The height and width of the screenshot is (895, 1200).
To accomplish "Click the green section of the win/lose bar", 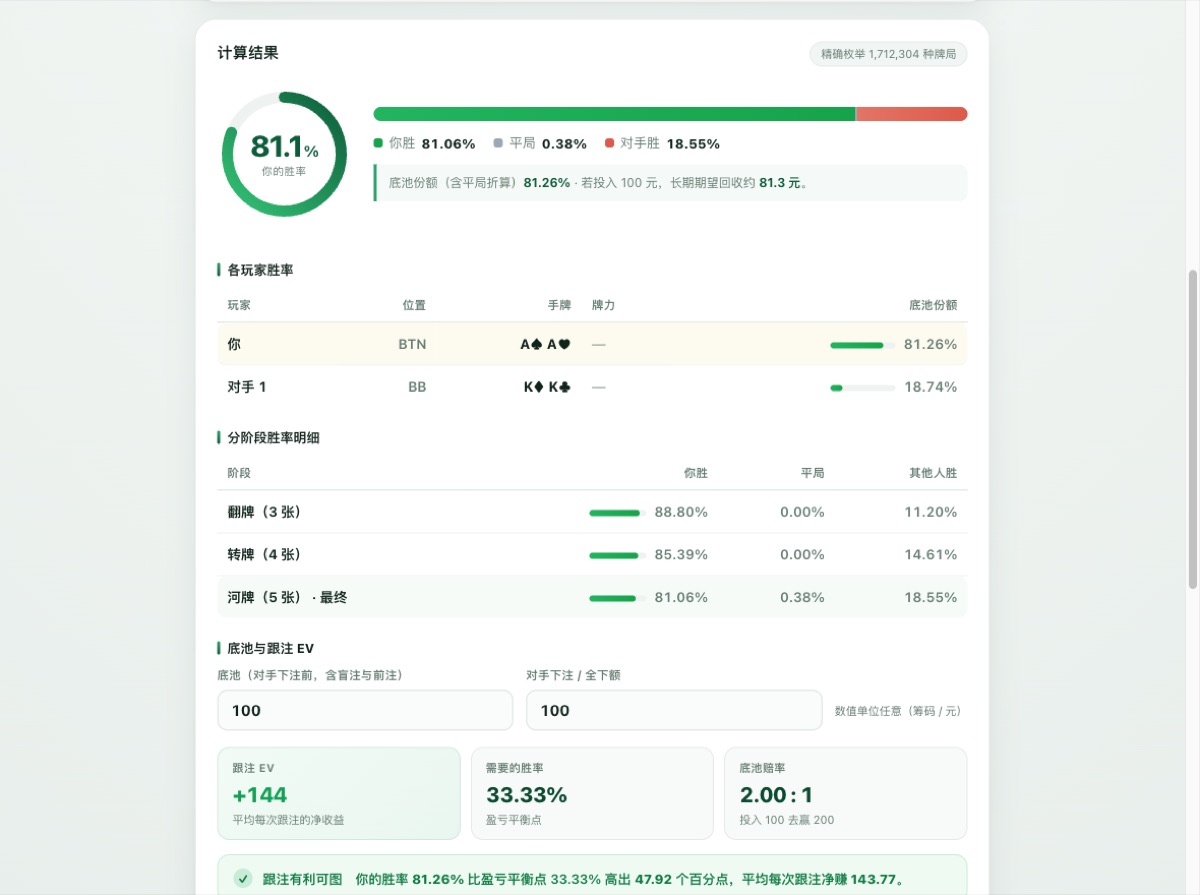I will coord(614,114).
